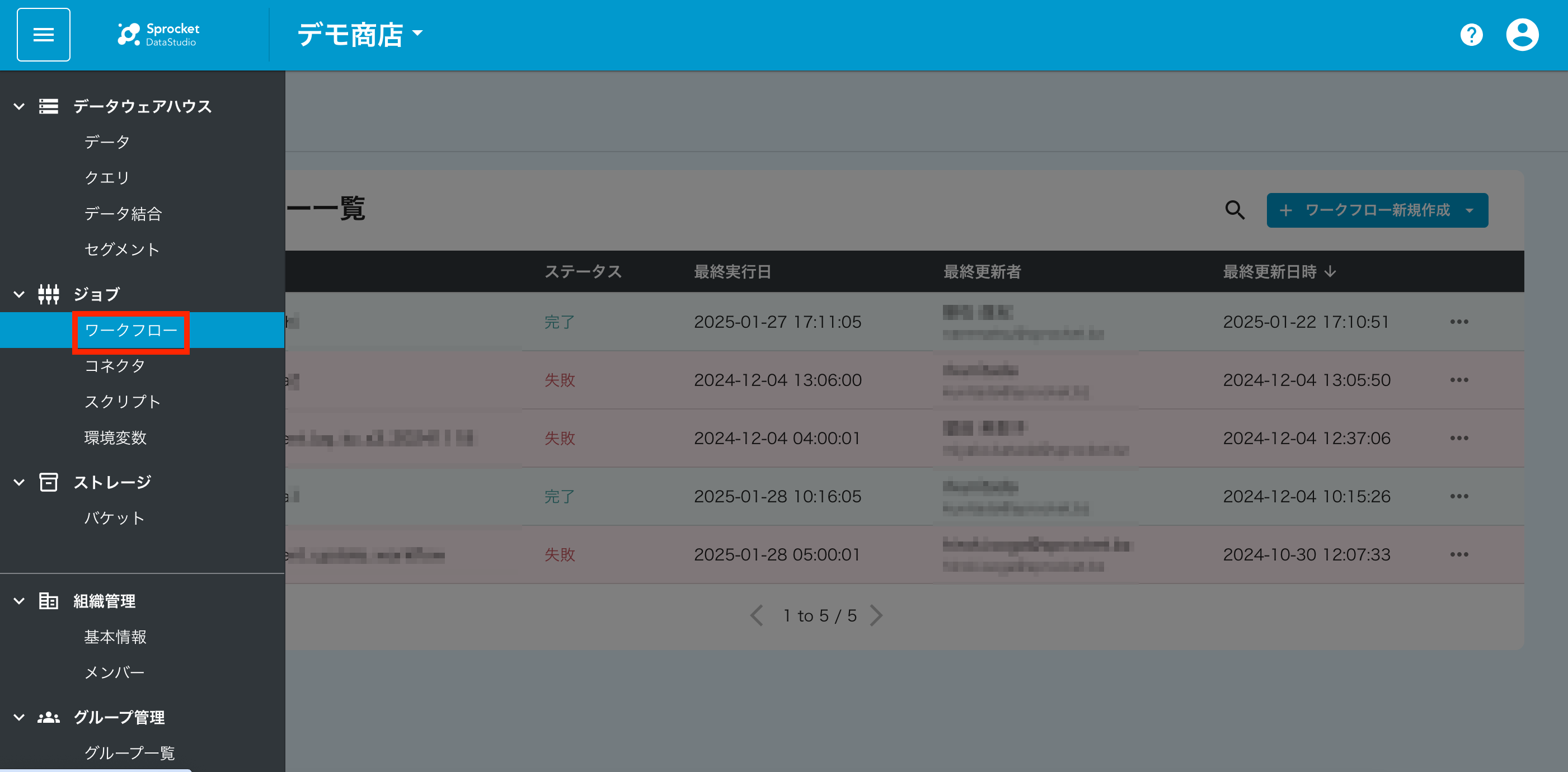Open the user account avatar icon

tap(1522, 35)
